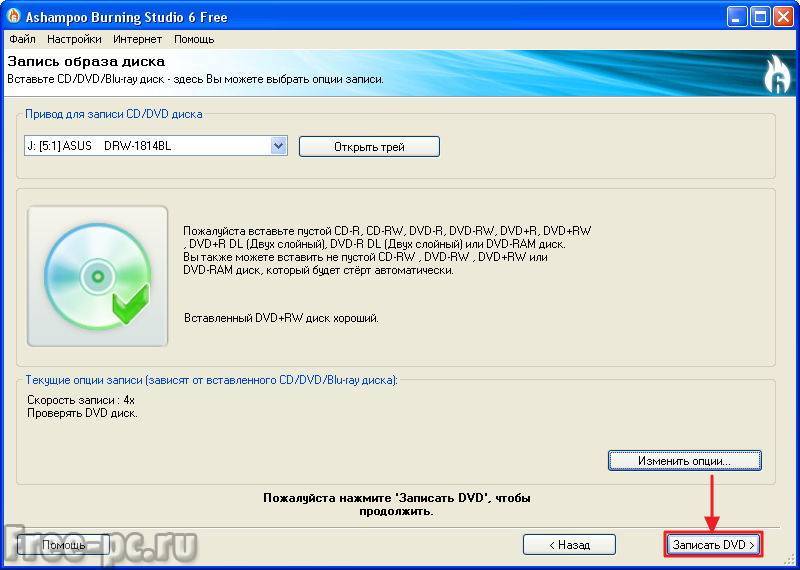The image size is (800, 570).
Task: Minimize the Ashampoo Burning Studio window
Action: click(x=737, y=17)
